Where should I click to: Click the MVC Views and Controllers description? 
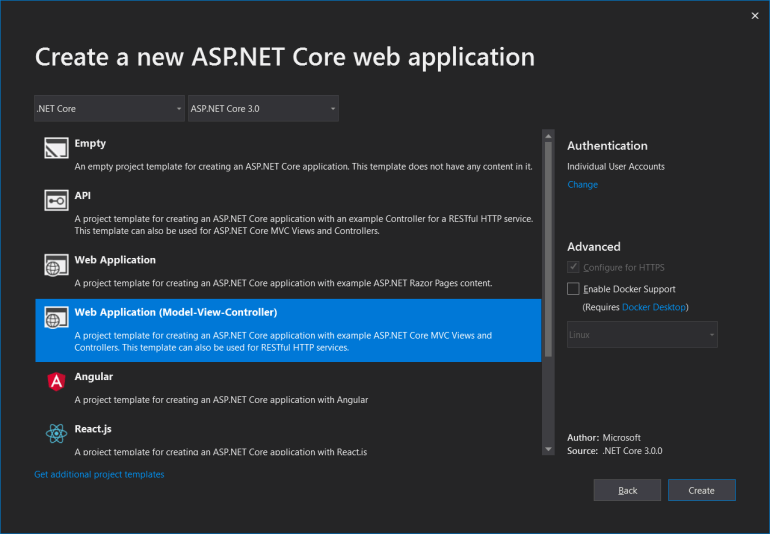283,341
